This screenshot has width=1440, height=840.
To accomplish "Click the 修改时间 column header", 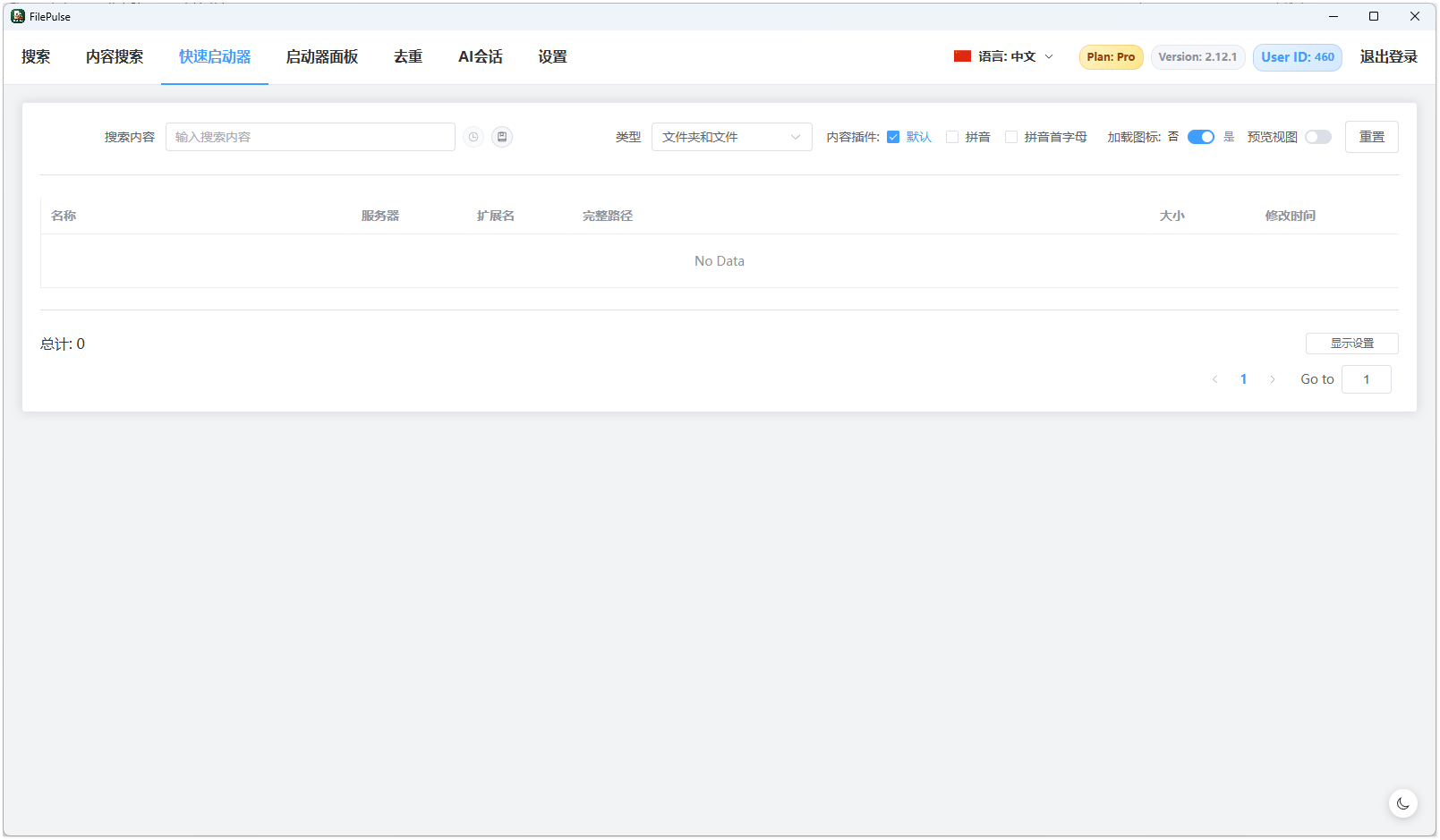I will pyautogui.click(x=1291, y=216).
